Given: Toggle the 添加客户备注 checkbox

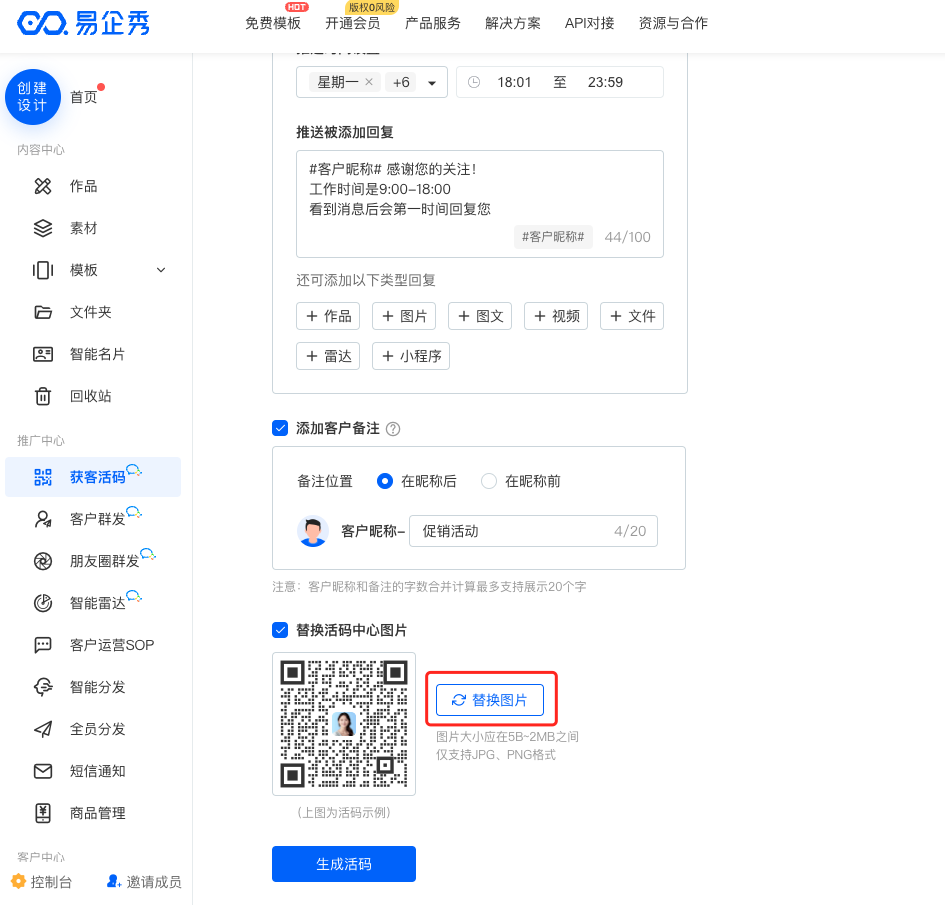Looking at the screenshot, I should (x=280, y=428).
